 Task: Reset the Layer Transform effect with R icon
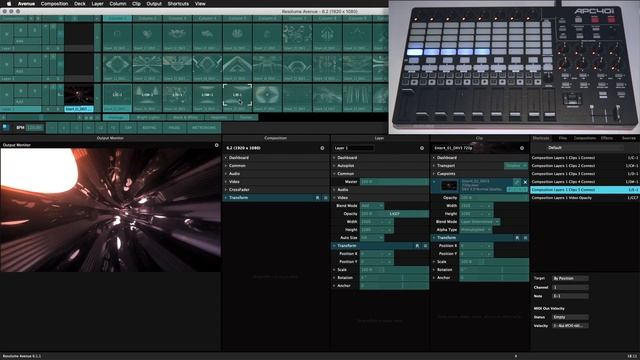tap(417, 246)
